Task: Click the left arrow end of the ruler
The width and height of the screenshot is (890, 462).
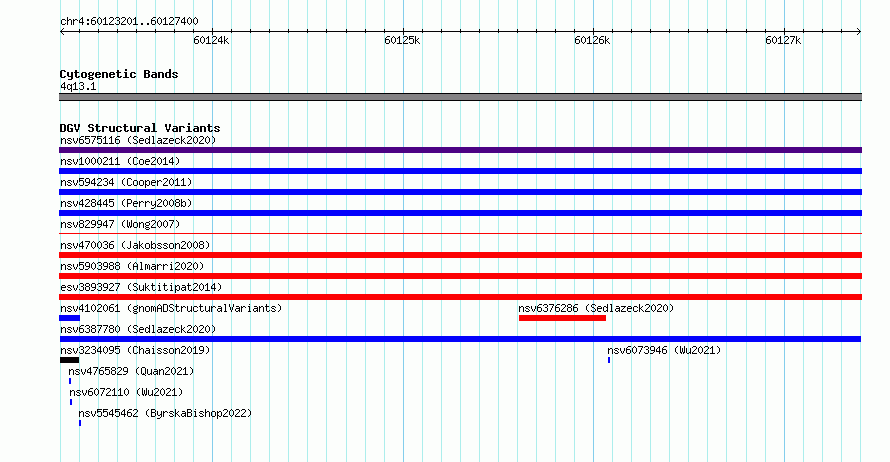Action: click(x=62, y=32)
